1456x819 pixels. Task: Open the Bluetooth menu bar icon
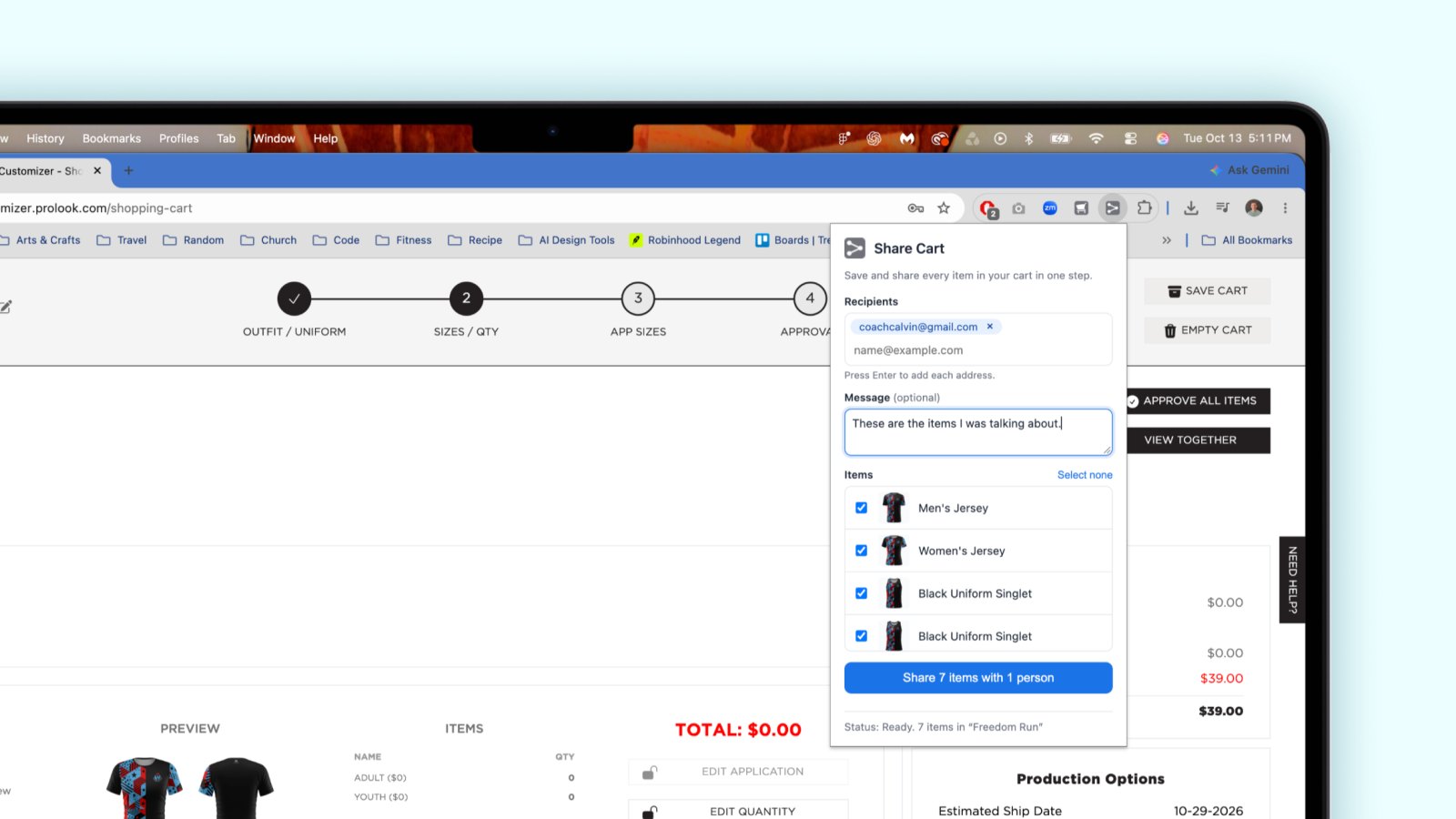(1028, 138)
